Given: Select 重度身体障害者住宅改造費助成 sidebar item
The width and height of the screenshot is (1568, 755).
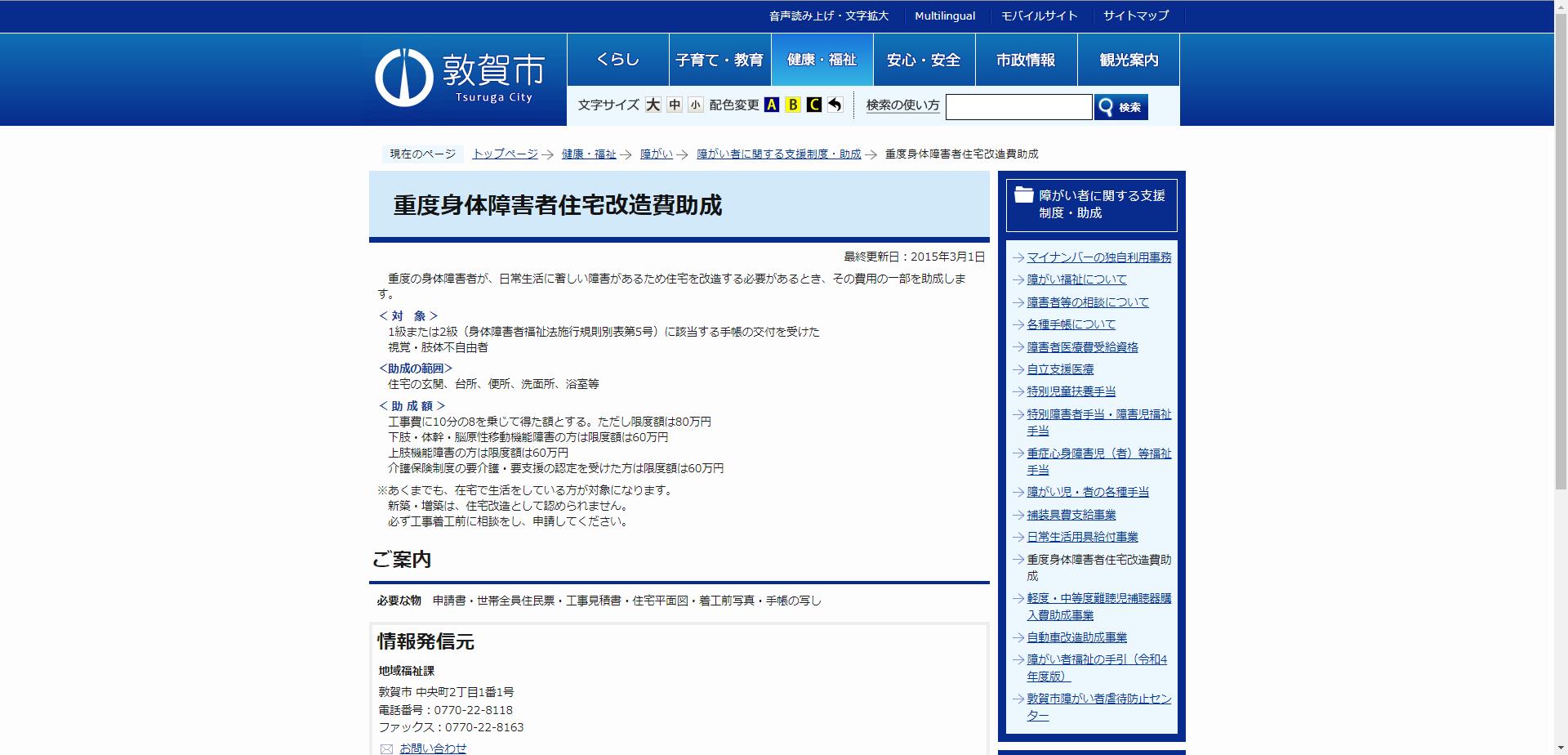Looking at the screenshot, I should point(1098,568).
